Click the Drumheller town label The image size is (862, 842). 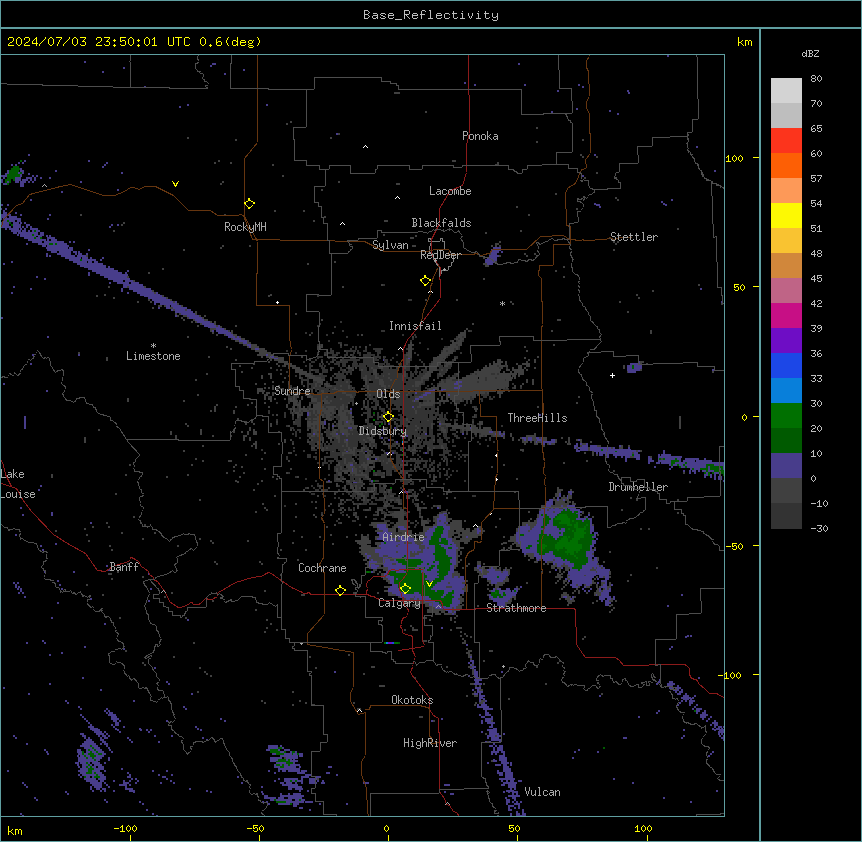tap(638, 487)
